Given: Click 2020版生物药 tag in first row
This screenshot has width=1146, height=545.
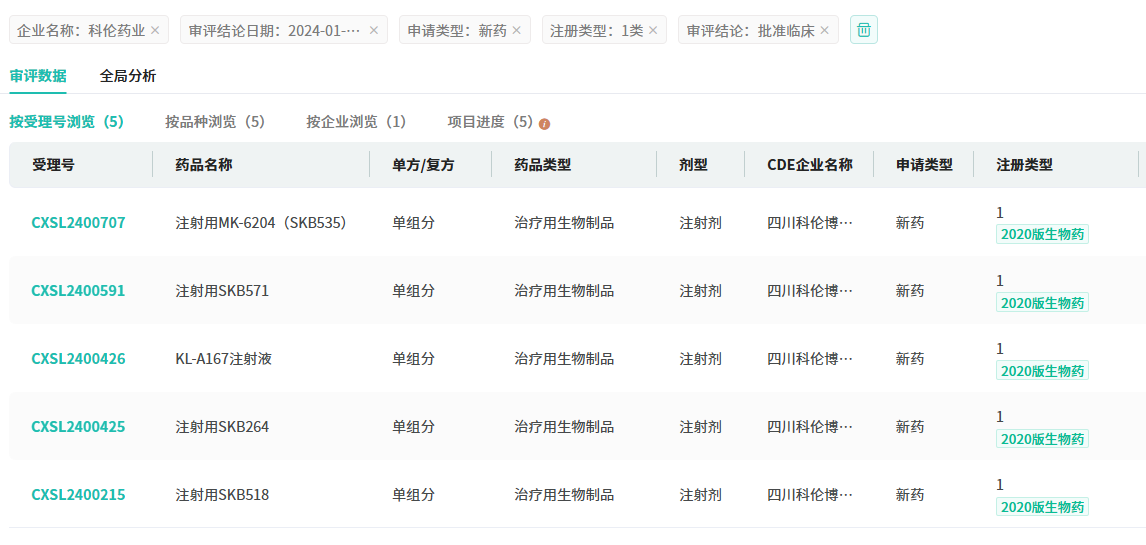Looking at the screenshot, I should tap(1042, 235).
